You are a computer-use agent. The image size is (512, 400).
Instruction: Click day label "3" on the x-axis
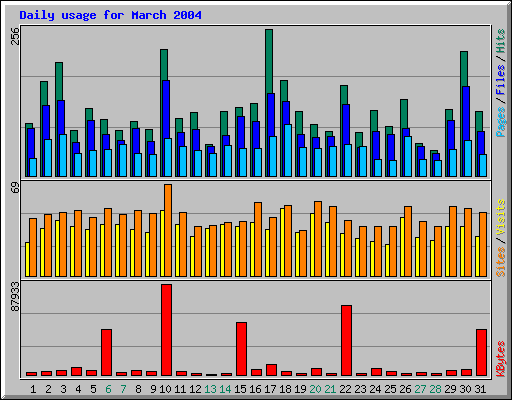pos(63,389)
